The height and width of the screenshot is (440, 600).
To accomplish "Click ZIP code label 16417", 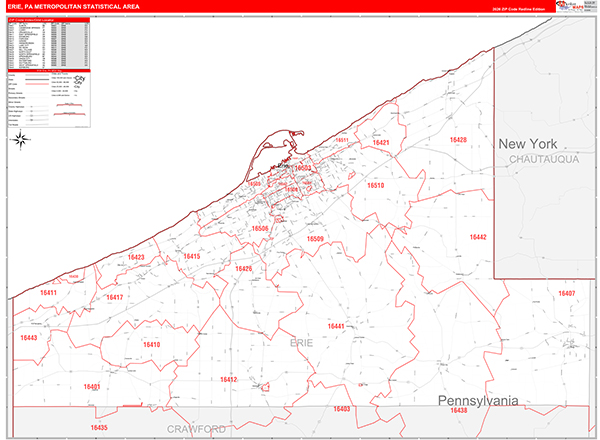I will [115, 297].
